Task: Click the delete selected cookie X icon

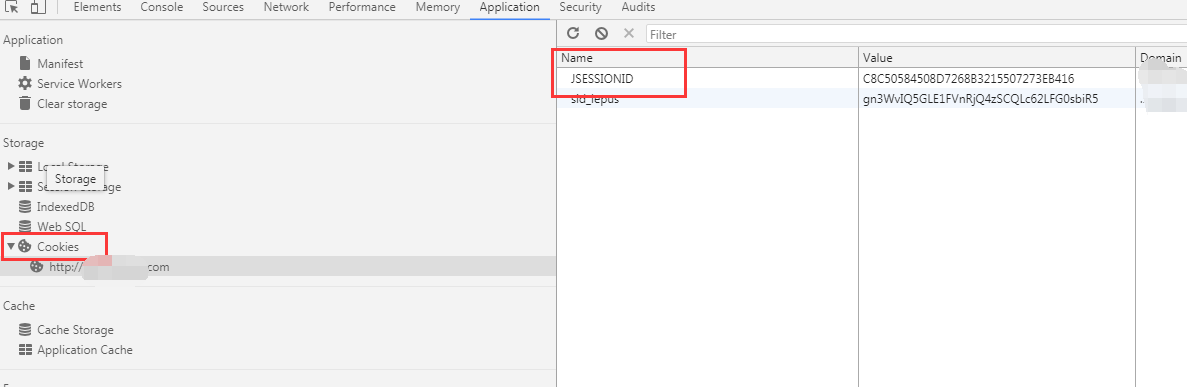Action: click(628, 33)
